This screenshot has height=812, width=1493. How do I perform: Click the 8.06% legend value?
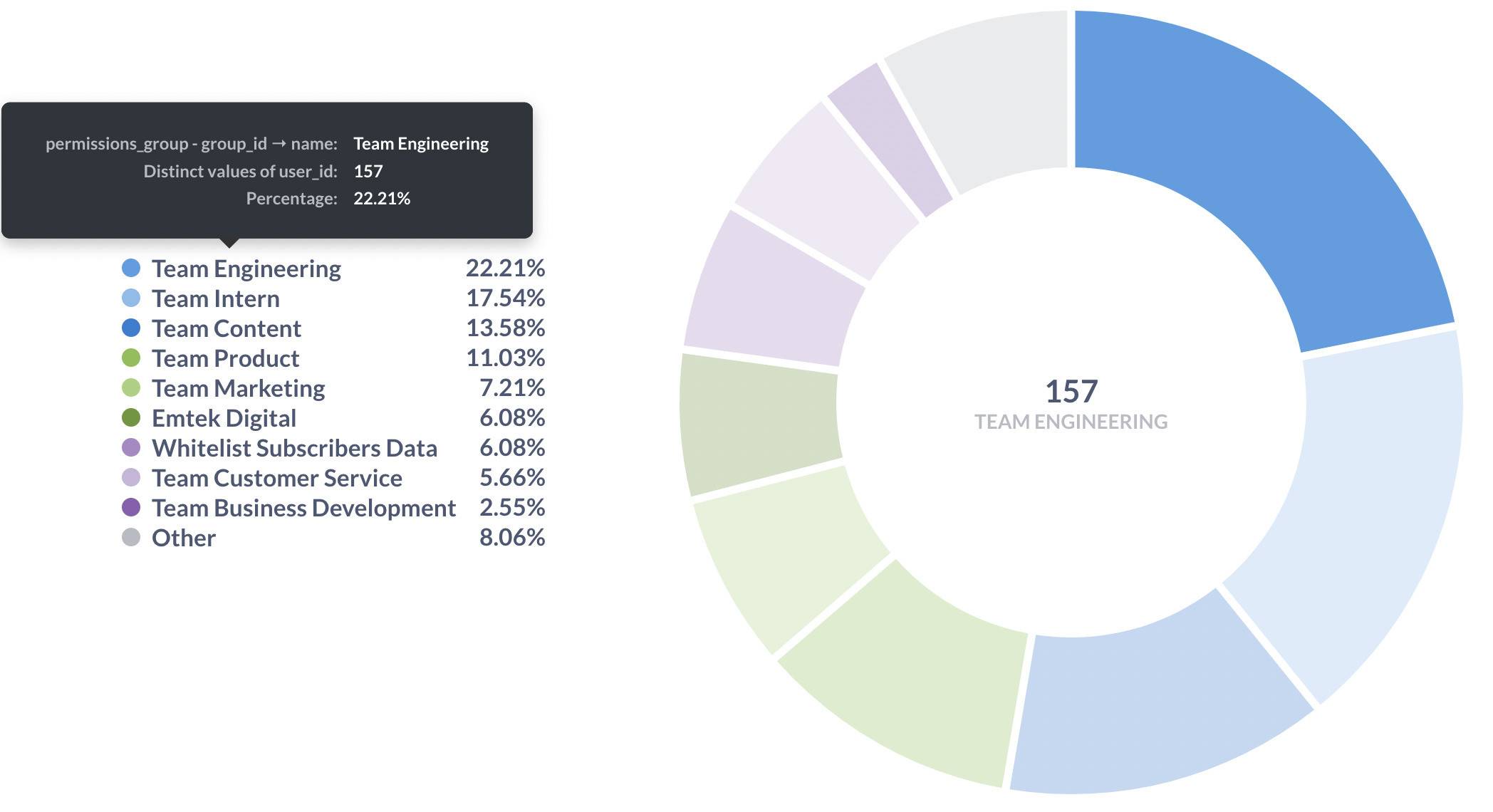point(512,537)
